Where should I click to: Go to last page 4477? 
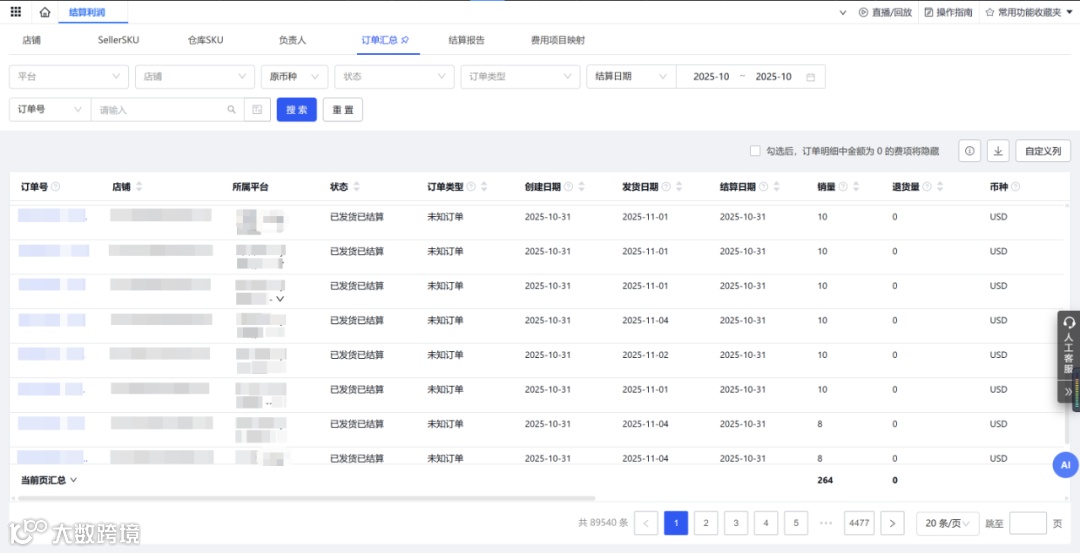[x=859, y=523]
